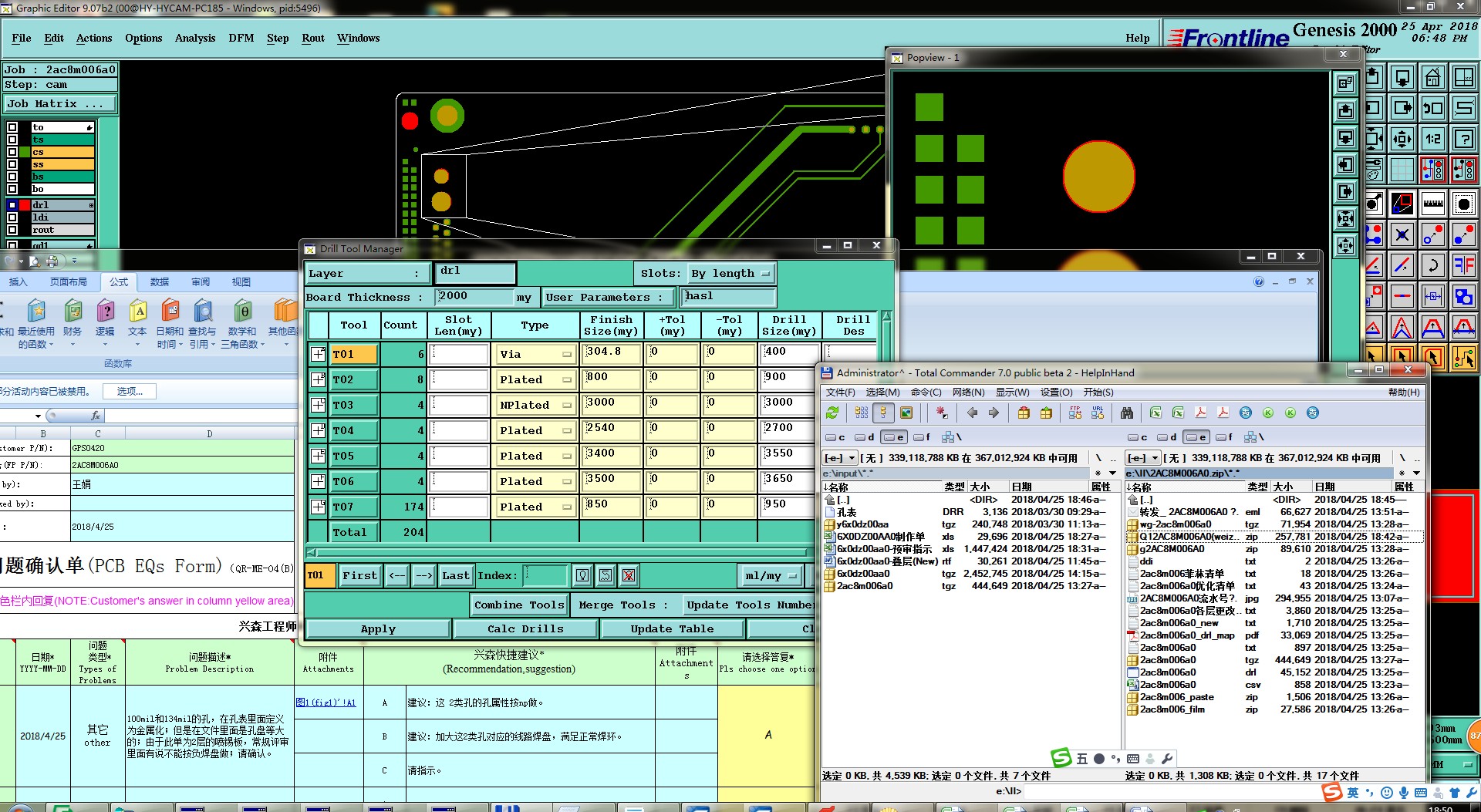Viewport: 1481px width, 812px height.
Task: Click the 1:2 zoom scale icon
Action: (1432, 139)
